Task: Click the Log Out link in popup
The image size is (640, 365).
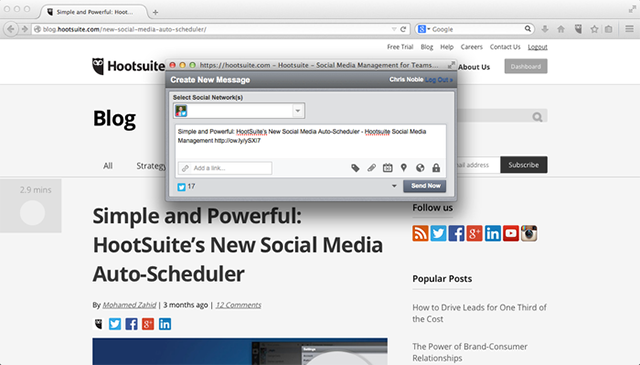Action: pos(439,80)
